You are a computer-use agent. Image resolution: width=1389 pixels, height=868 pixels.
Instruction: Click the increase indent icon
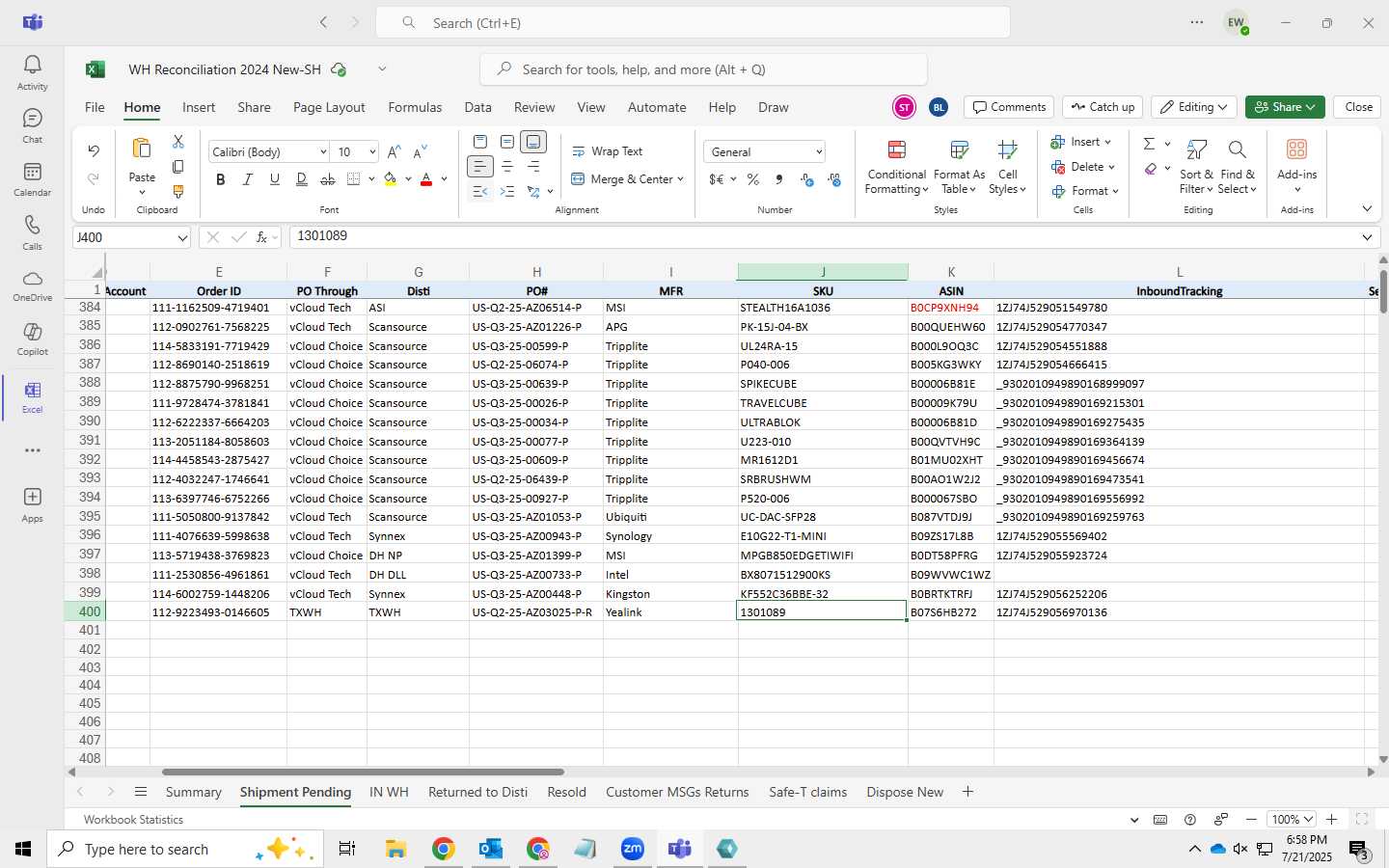pyautogui.click(x=507, y=192)
